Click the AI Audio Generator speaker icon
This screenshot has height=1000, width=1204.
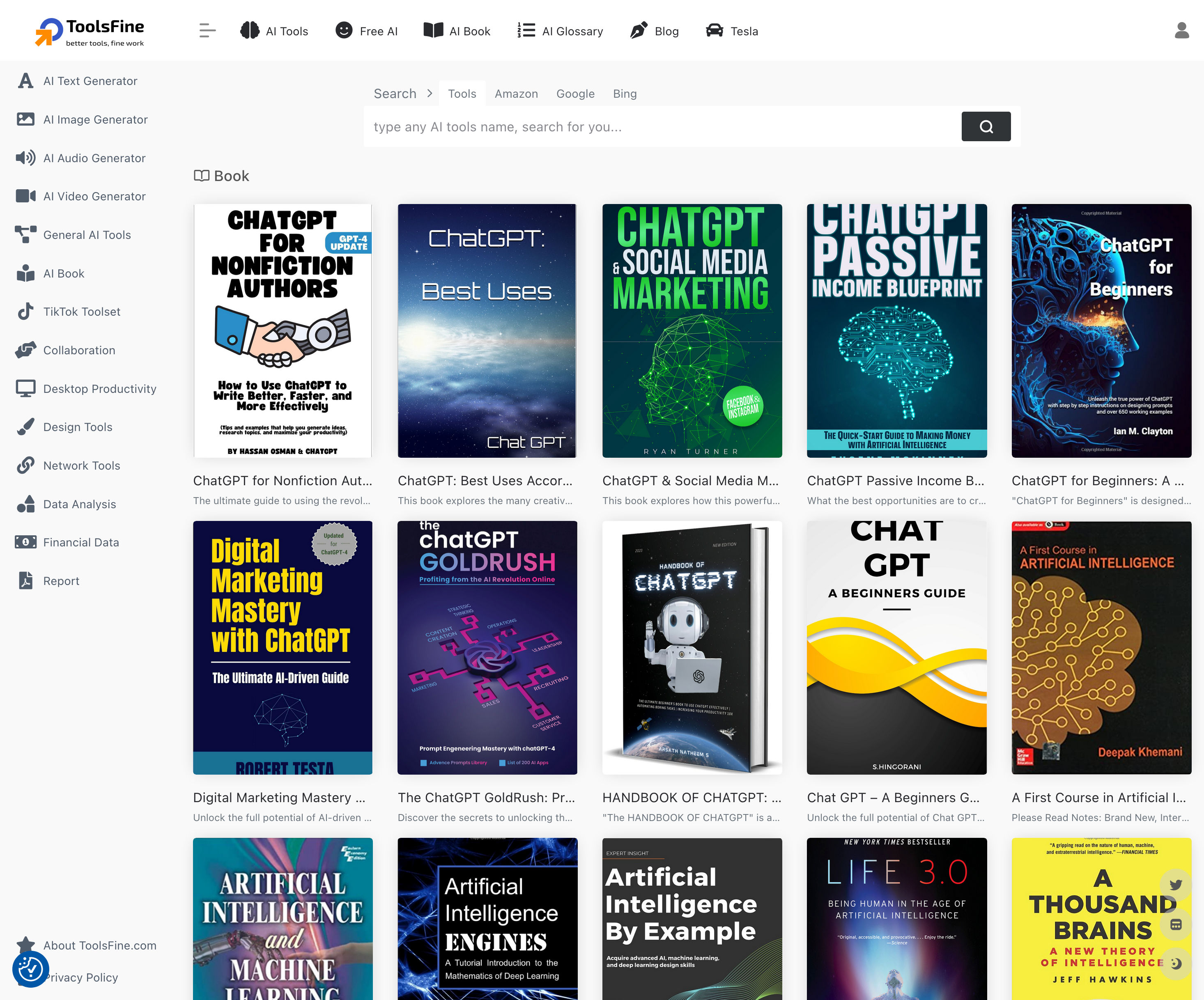pyautogui.click(x=25, y=158)
